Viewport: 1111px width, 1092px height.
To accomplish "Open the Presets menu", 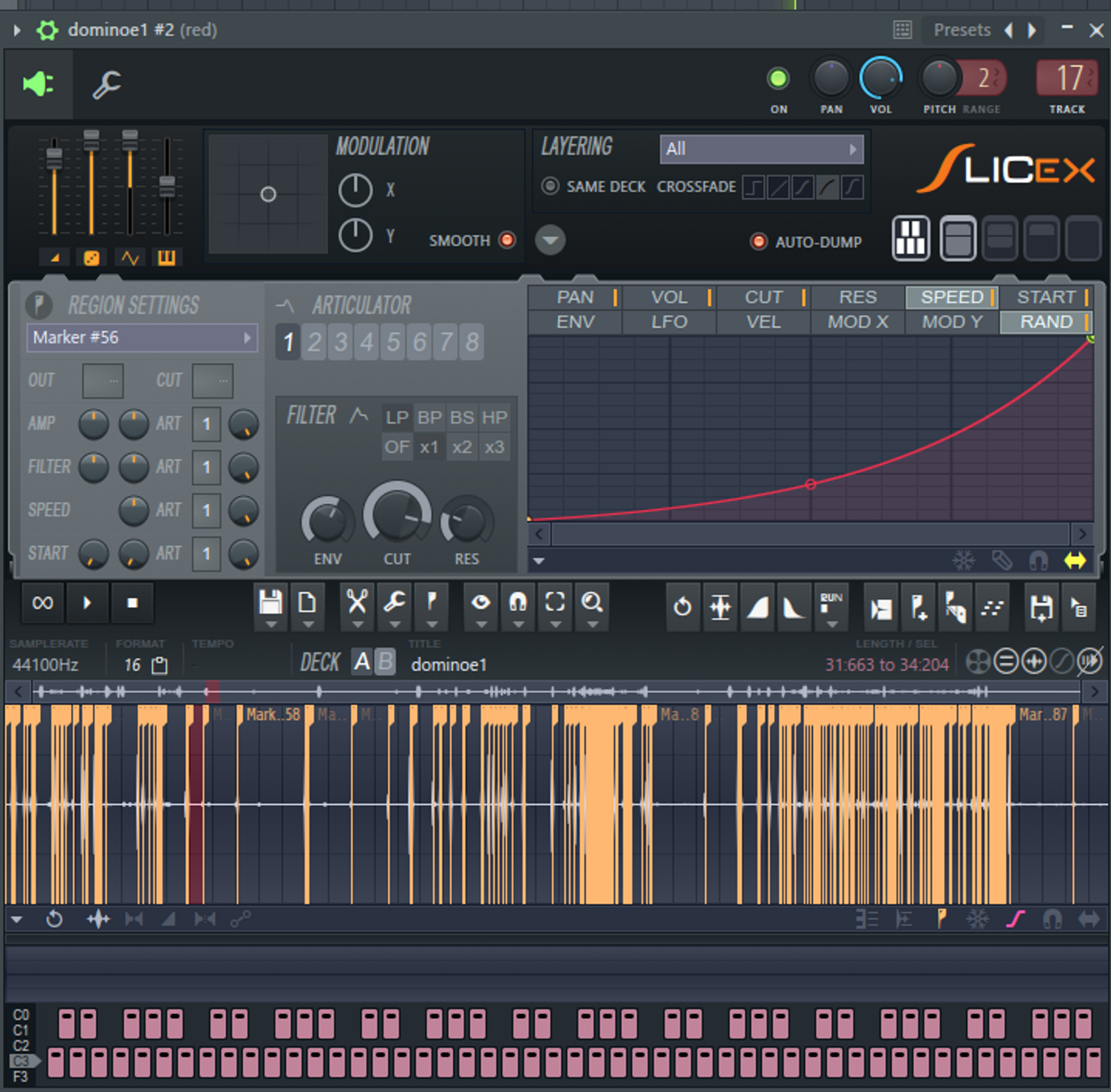I will click(x=962, y=29).
